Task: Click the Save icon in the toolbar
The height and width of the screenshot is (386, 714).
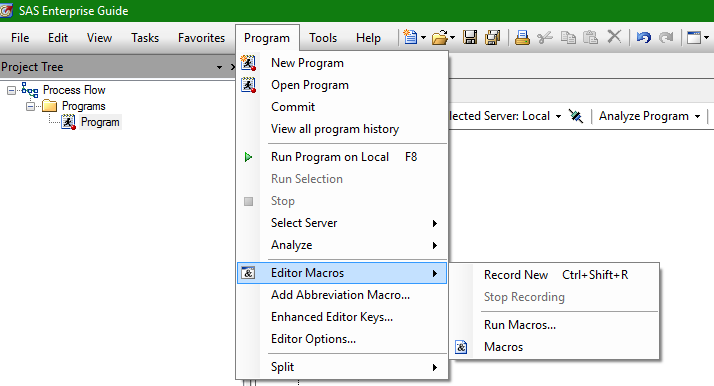Action: point(470,37)
